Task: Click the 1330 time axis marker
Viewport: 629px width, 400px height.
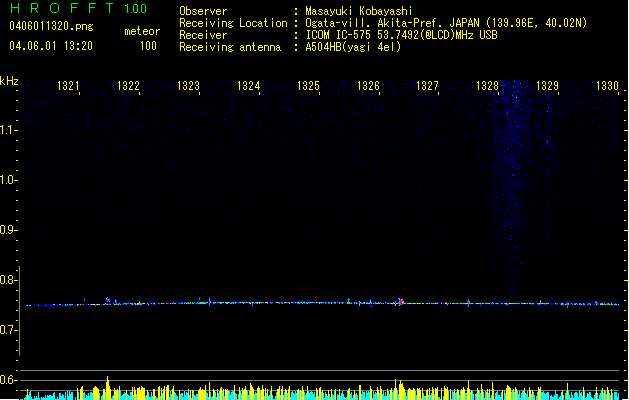Action: [x=607, y=86]
